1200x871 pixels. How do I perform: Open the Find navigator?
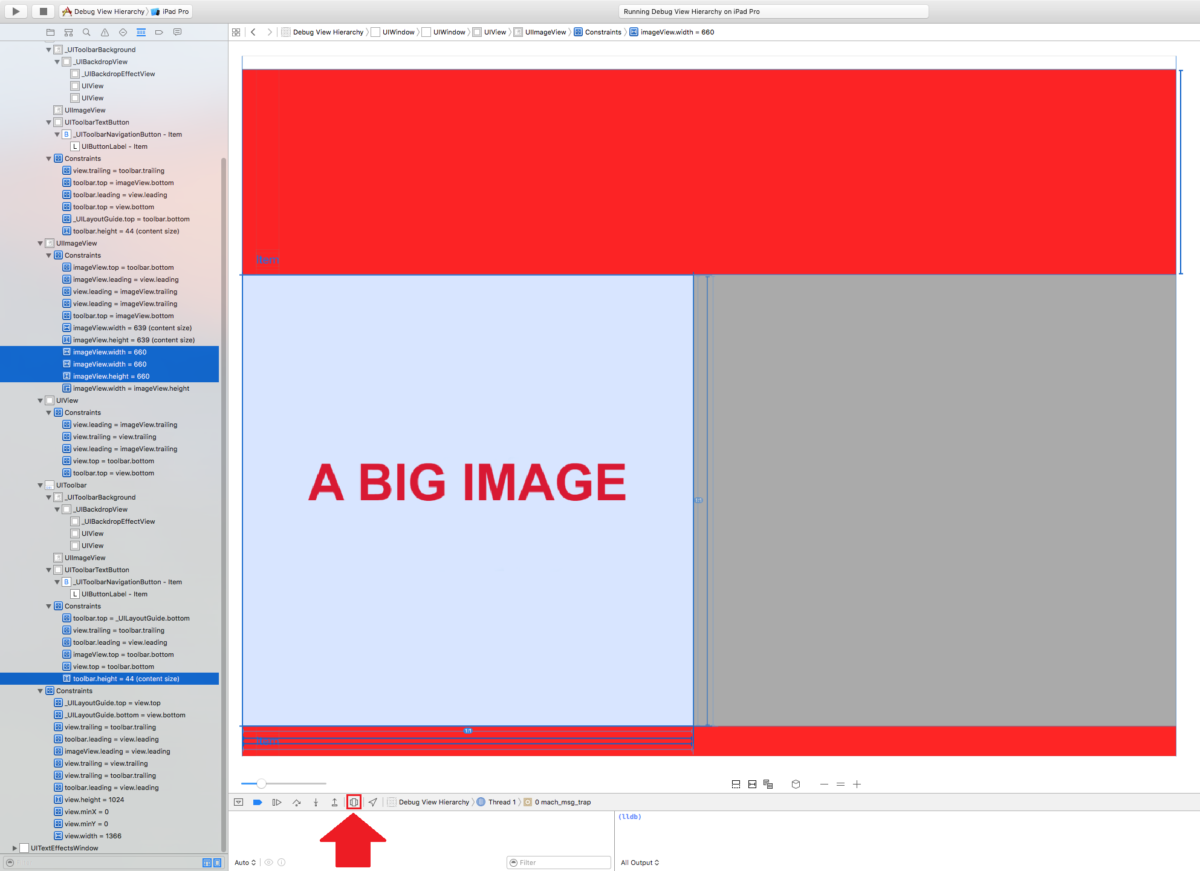pyautogui.click(x=87, y=32)
